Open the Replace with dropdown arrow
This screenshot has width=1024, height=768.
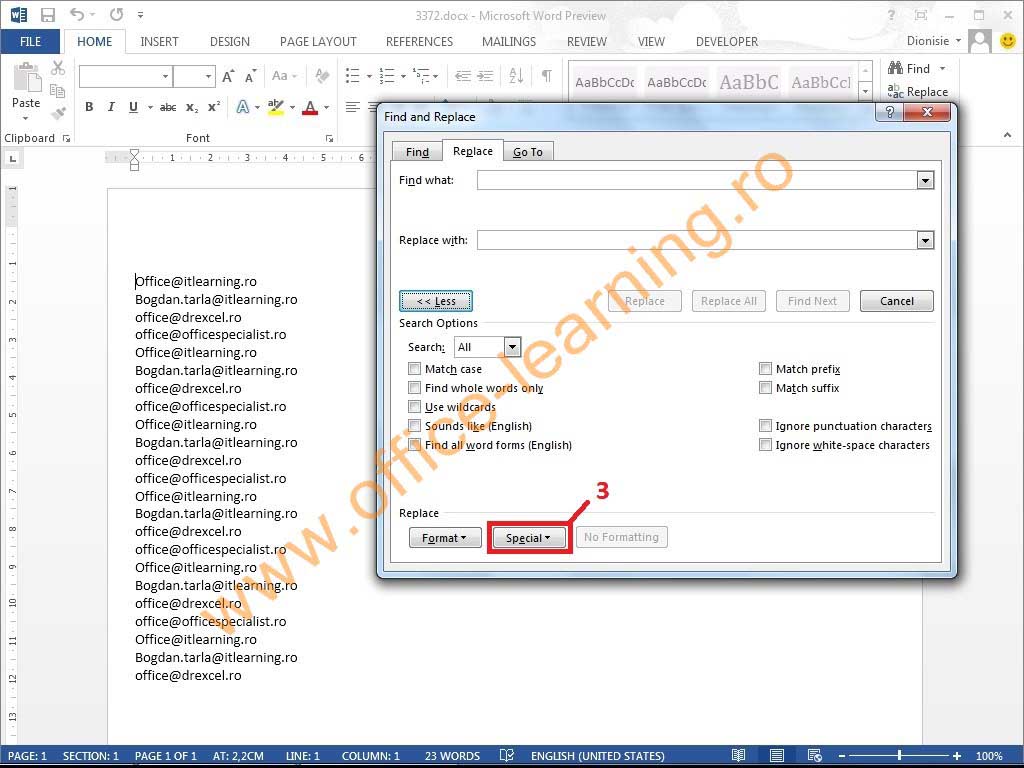tap(925, 240)
